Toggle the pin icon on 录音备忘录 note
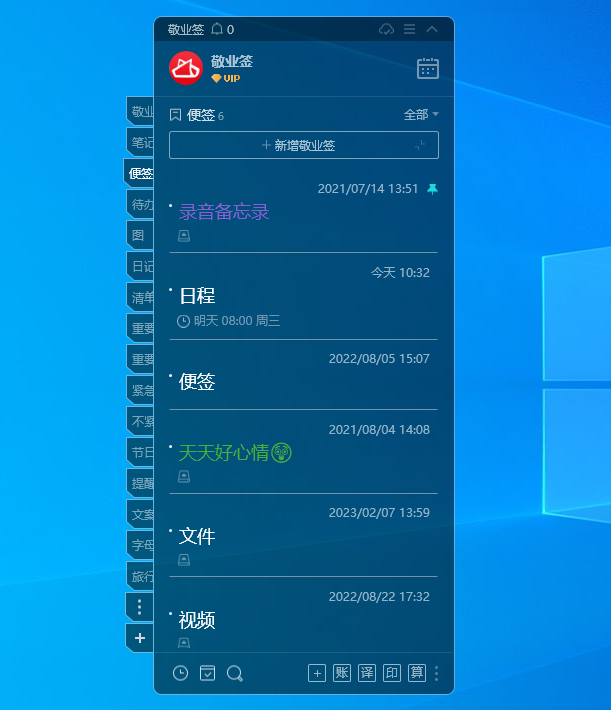The image size is (611, 710). [x=433, y=189]
